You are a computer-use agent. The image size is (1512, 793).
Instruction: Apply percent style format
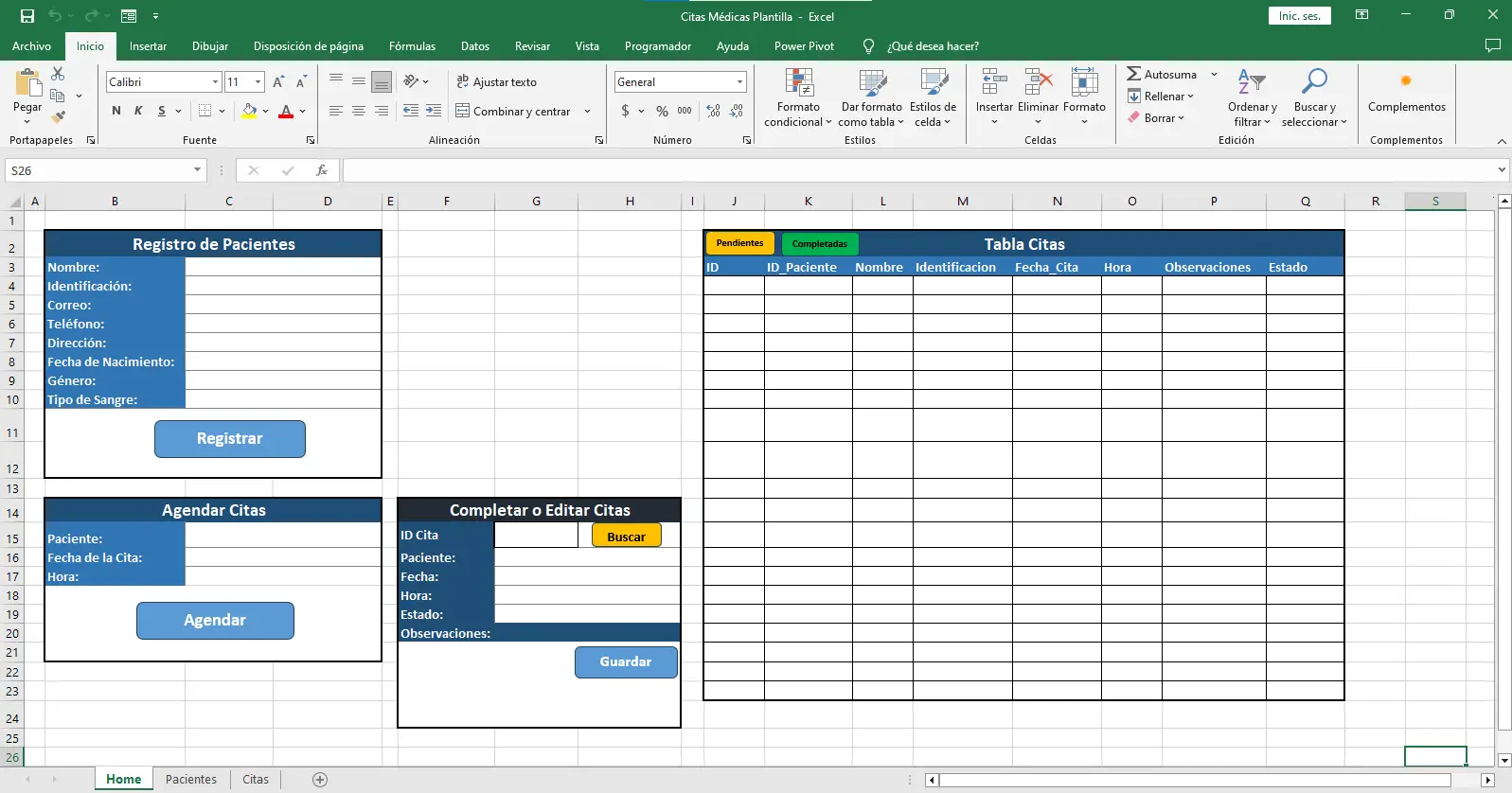click(662, 111)
